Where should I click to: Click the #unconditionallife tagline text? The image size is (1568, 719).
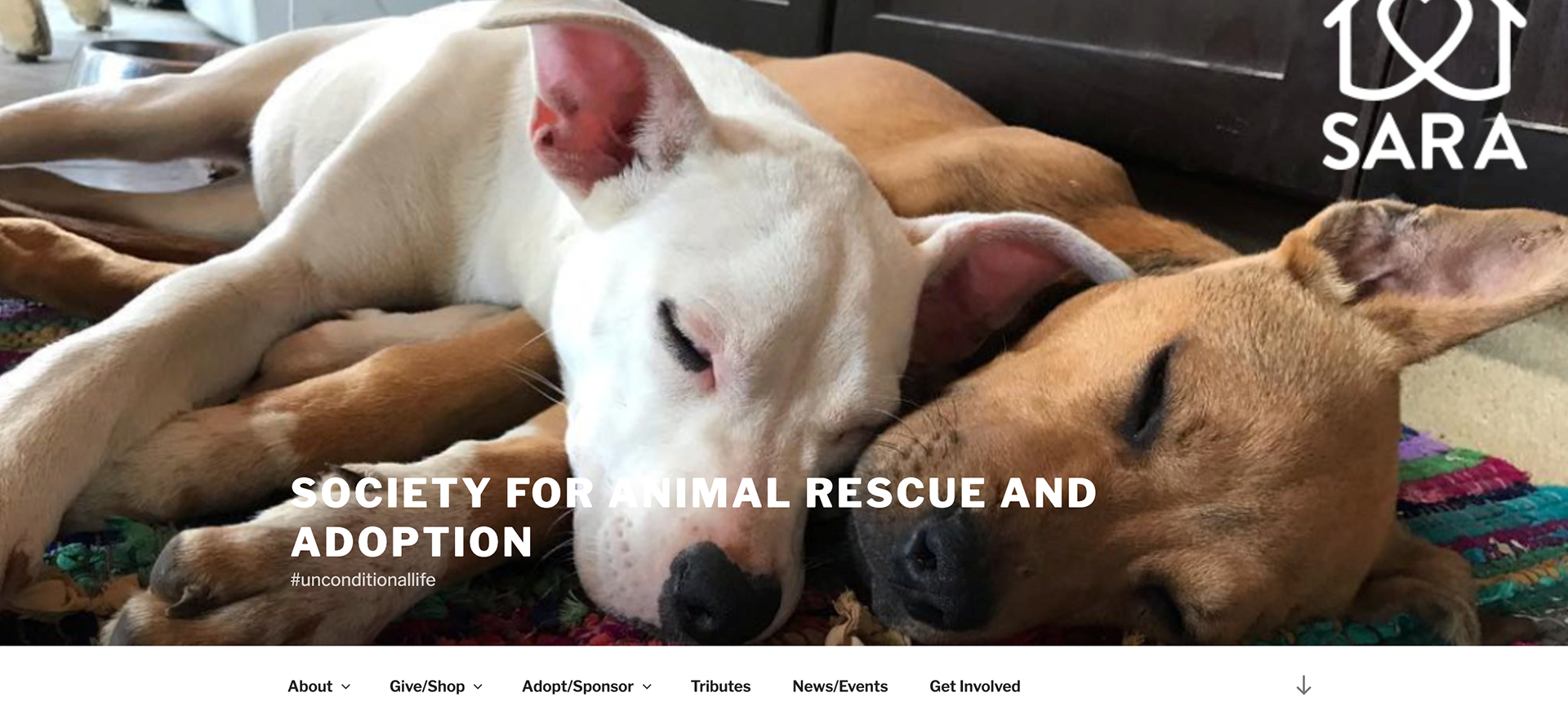click(363, 579)
